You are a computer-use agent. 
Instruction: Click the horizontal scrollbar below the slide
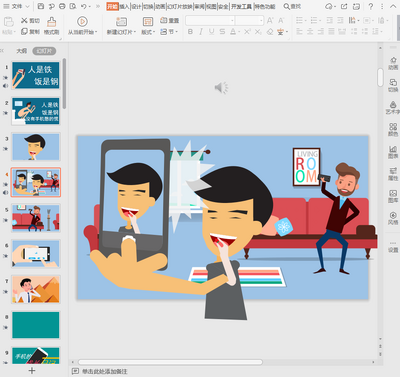170,362
